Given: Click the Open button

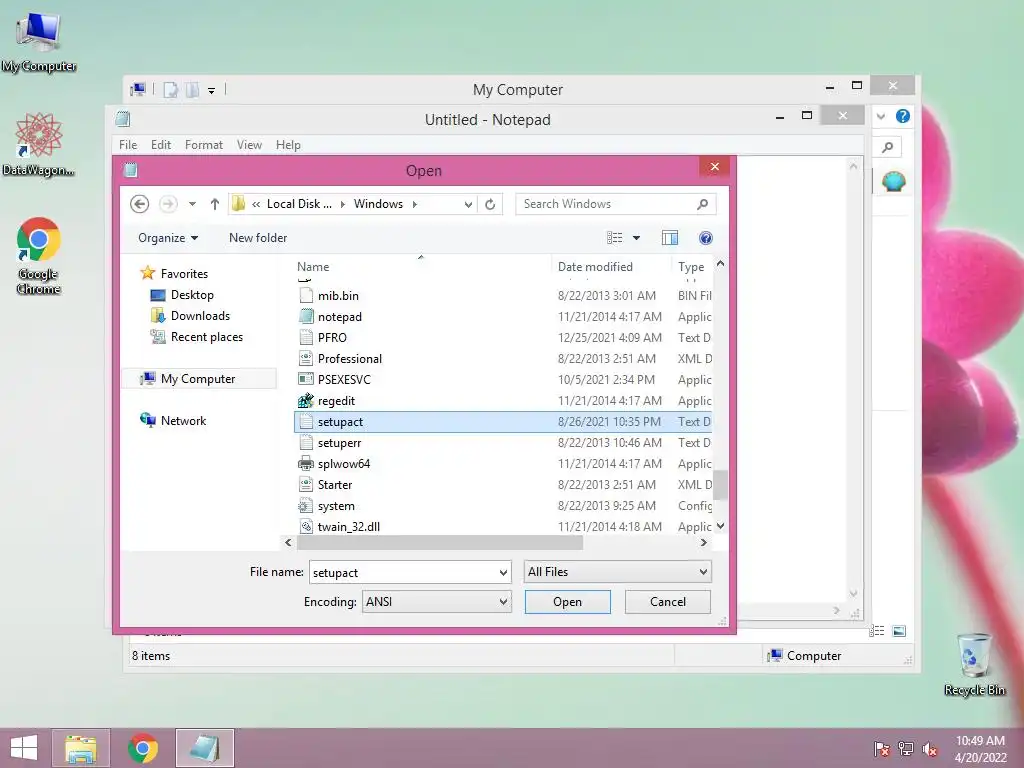Looking at the screenshot, I should coord(568,601).
